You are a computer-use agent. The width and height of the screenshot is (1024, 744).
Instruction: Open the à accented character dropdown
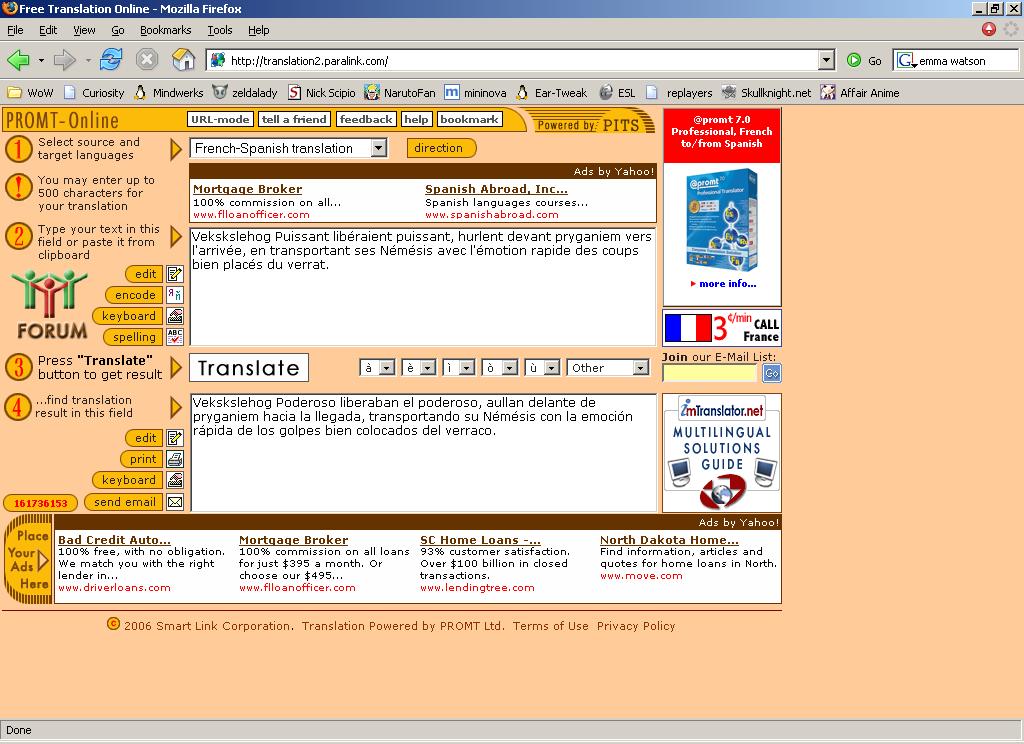(388, 368)
